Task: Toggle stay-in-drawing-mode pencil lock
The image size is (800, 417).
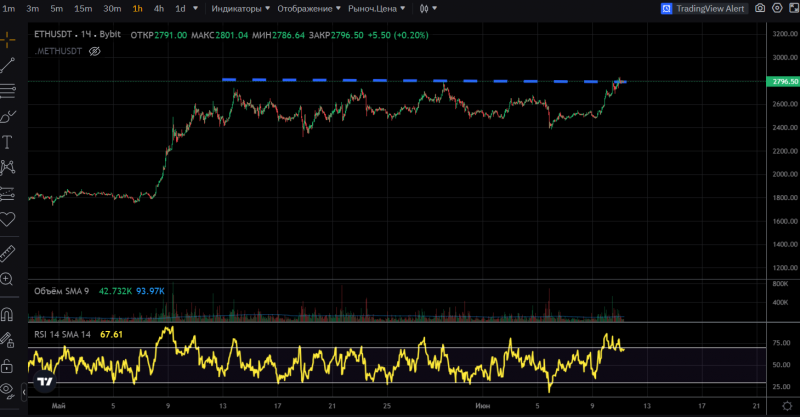Action: pyautogui.click(x=7, y=340)
